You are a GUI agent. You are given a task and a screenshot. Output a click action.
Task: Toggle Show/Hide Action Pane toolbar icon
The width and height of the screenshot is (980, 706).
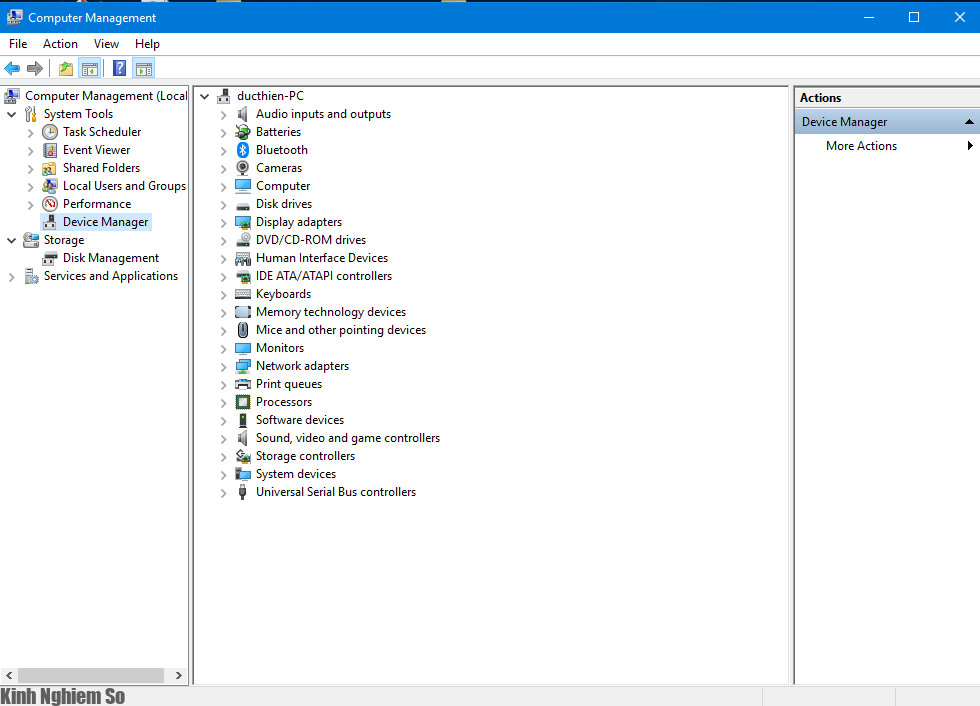click(144, 69)
